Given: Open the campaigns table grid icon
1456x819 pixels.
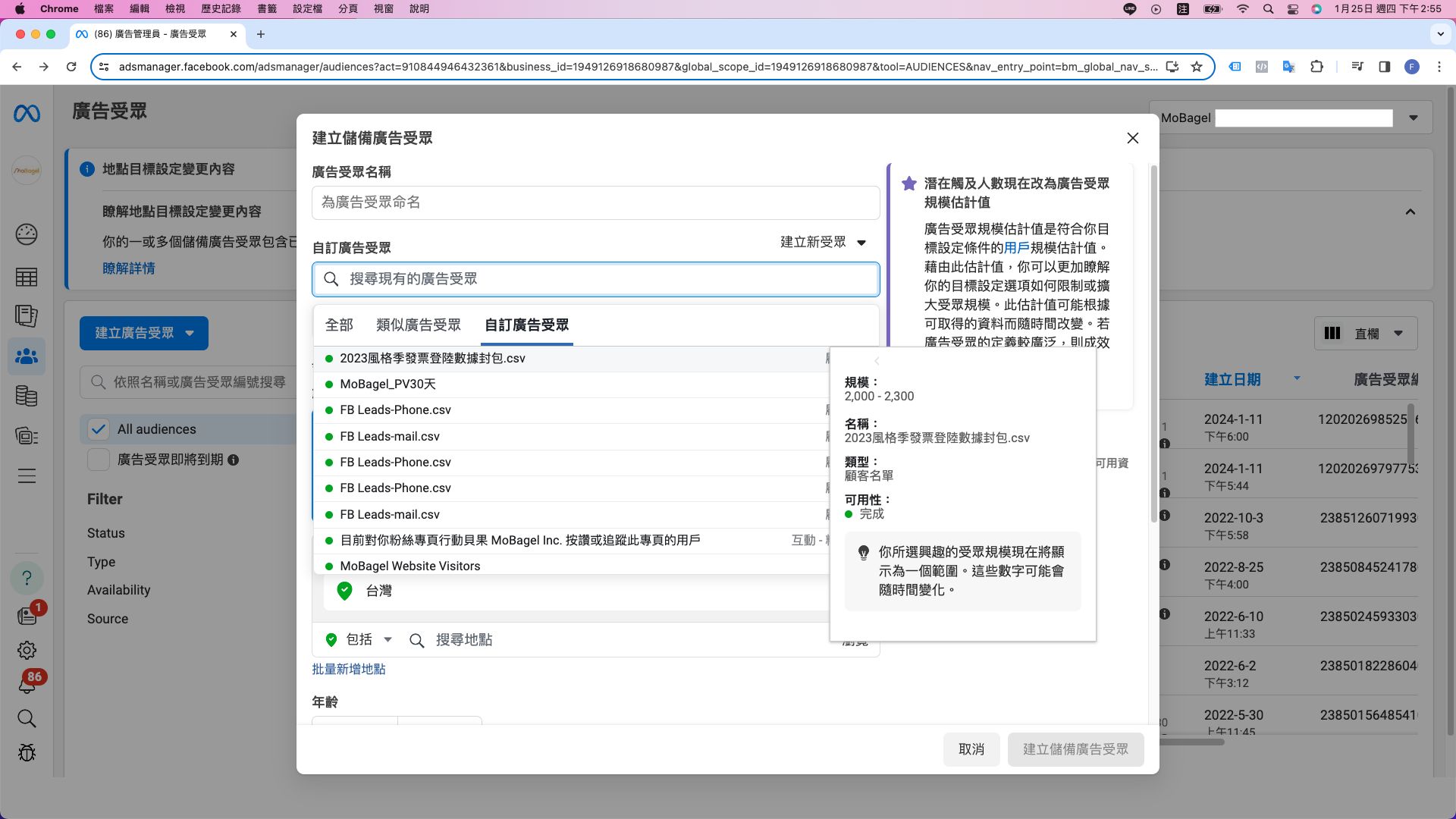Looking at the screenshot, I should pos(27,278).
